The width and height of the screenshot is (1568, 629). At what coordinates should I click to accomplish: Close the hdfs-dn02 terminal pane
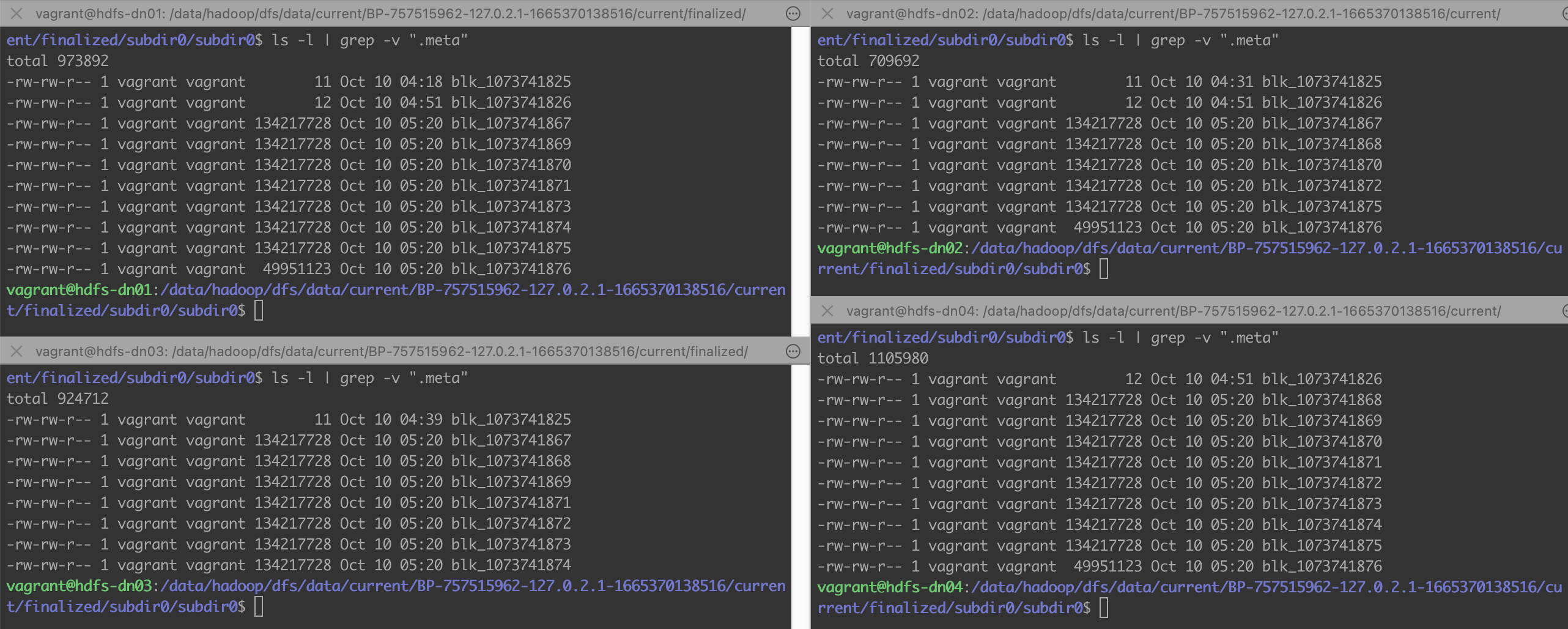click(x=827, y=13)
